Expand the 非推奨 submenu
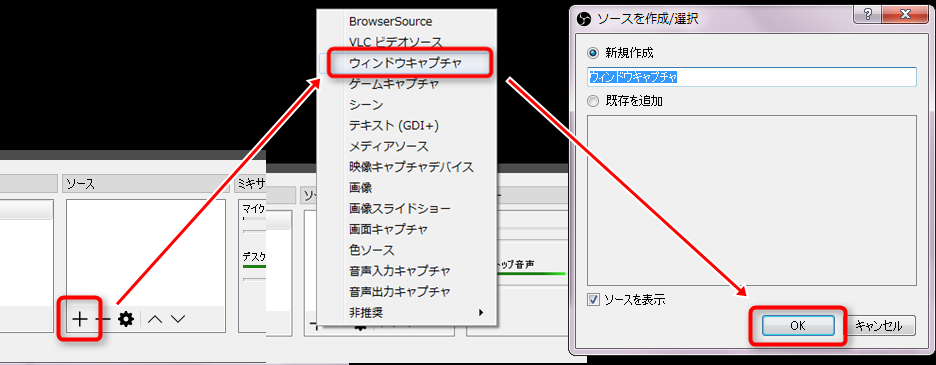The height and width of the screenshot is (365, 936). (x=406, y=312)
